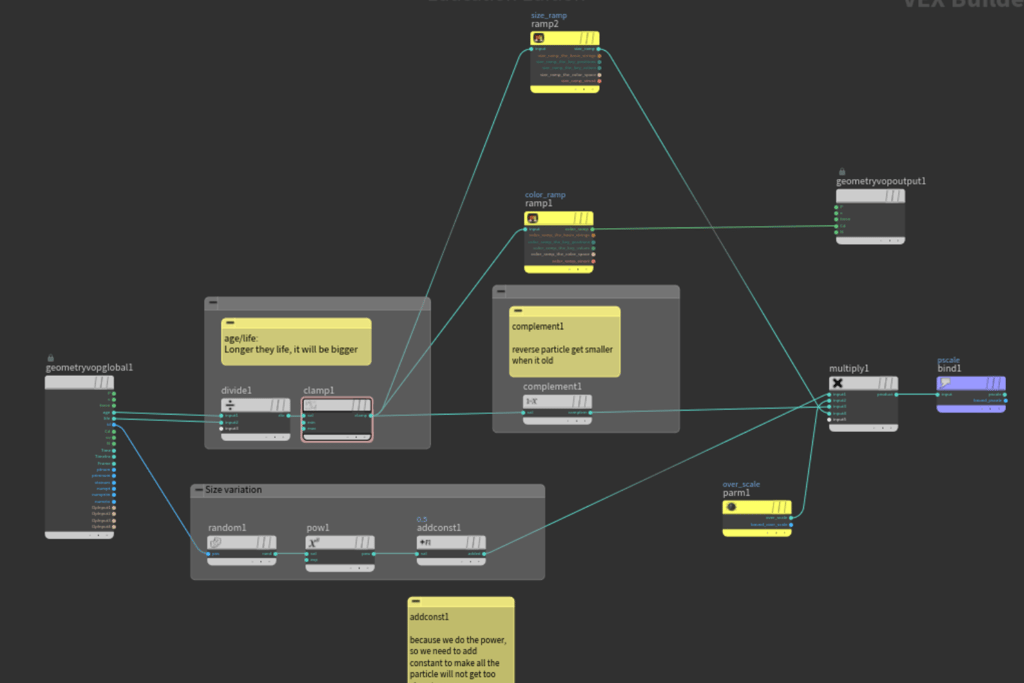Screen dimensions: 1024x683
Task: Minimize the age/life sticky note
Action: pyautogui.click(x=230, y=323)
